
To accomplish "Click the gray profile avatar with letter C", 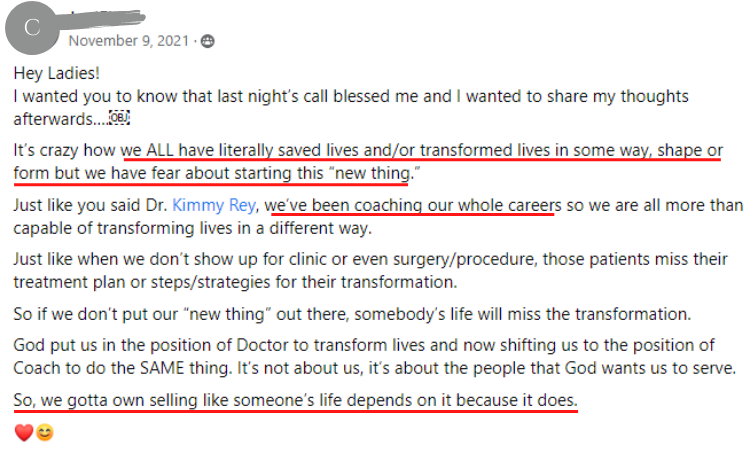I will click(x=32, y=28).
